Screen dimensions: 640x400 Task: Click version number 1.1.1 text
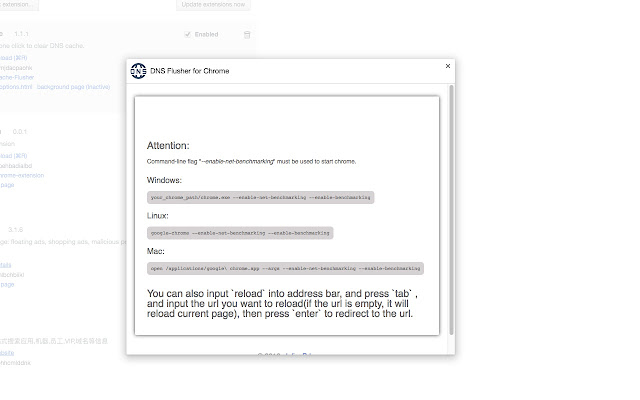[x=21, y=34]
